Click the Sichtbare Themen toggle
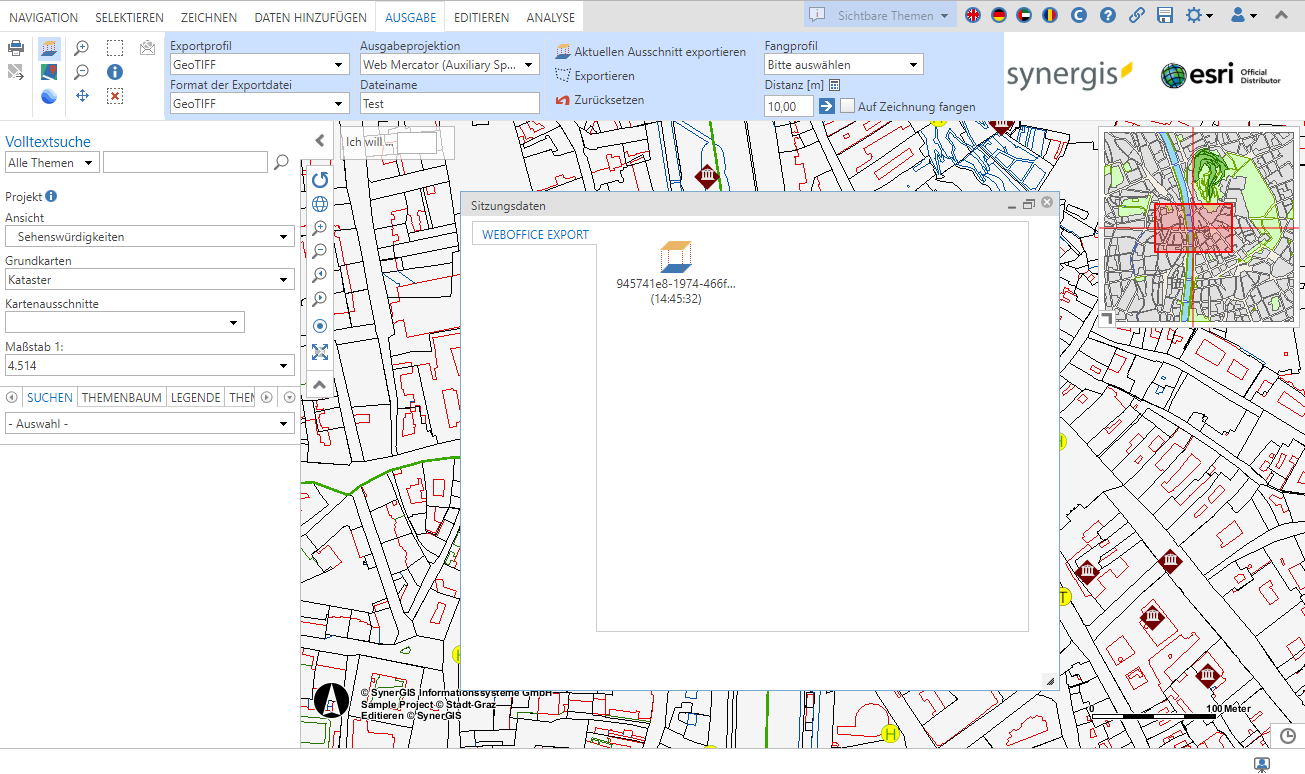The image size is (1305, 774). point(878,14)
